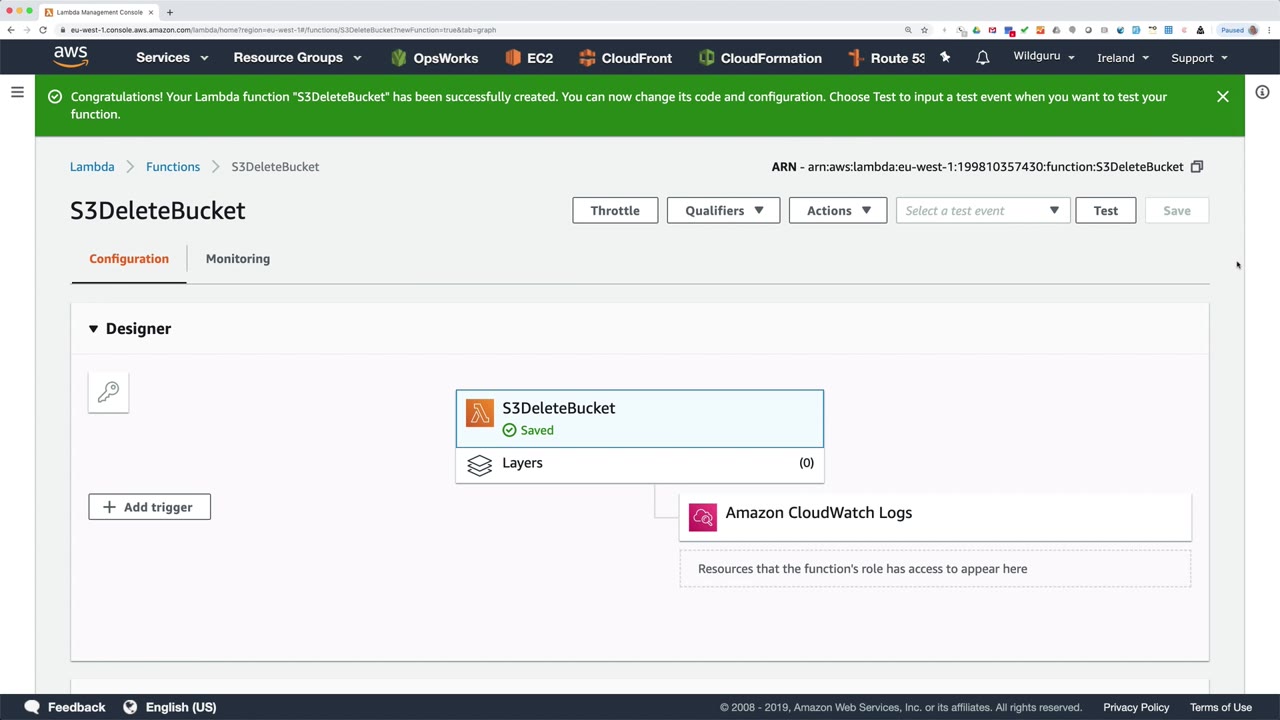This screenshot has width=1280, height=720.
Task: Click the Layers stack icon
Action: [480, 464]
